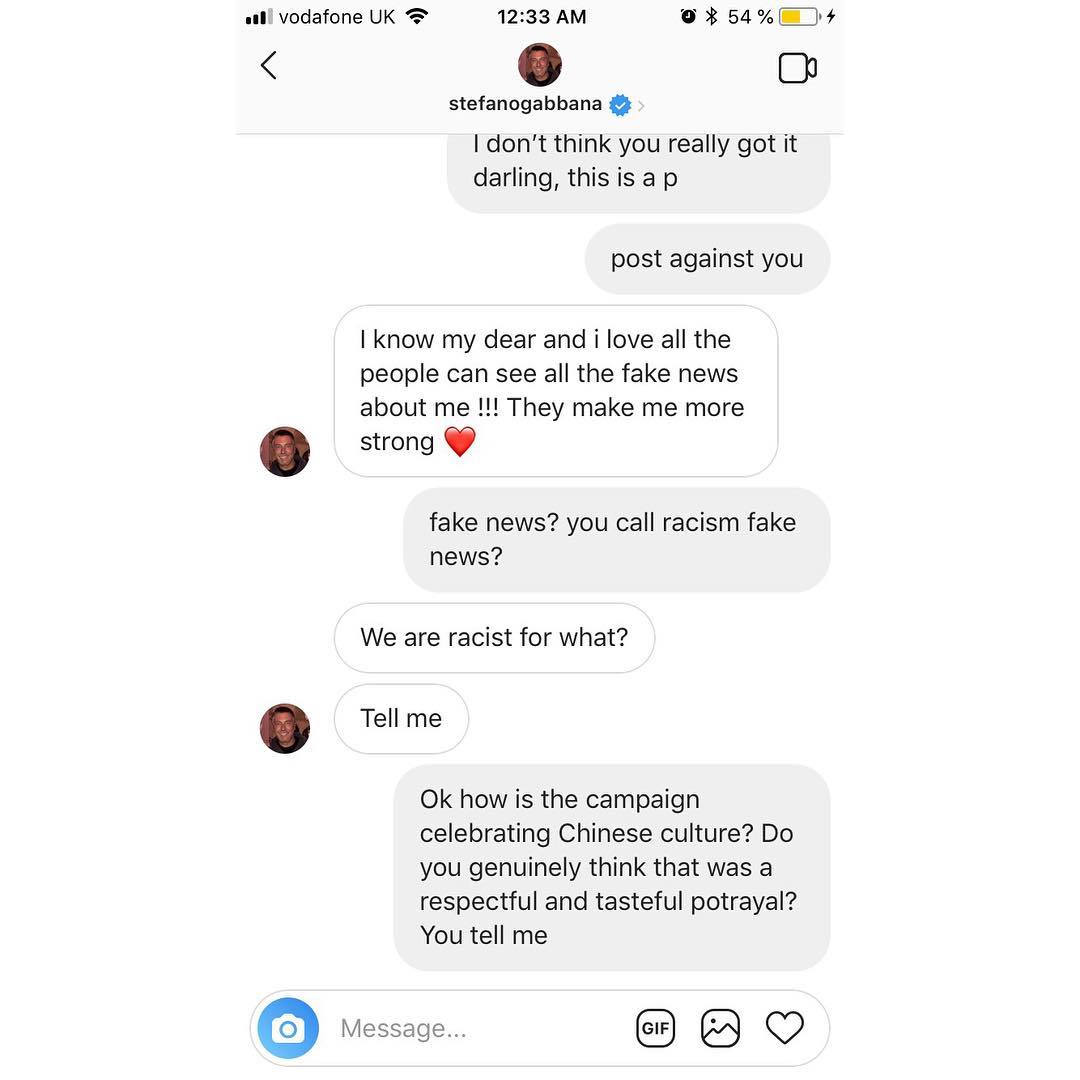Tap the blue verified badge
Viewport: 1080px width, 1080px height.
[621, 105]
